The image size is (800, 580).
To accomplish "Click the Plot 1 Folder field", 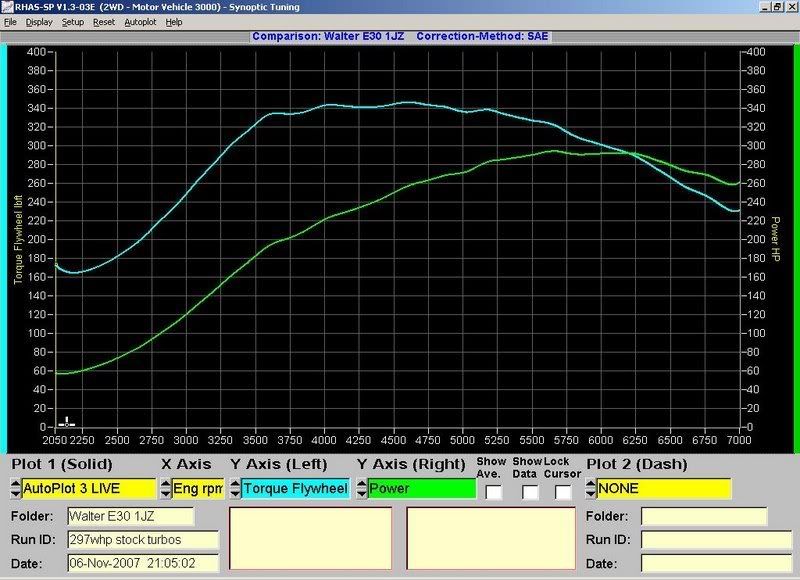I will (131, 516).
